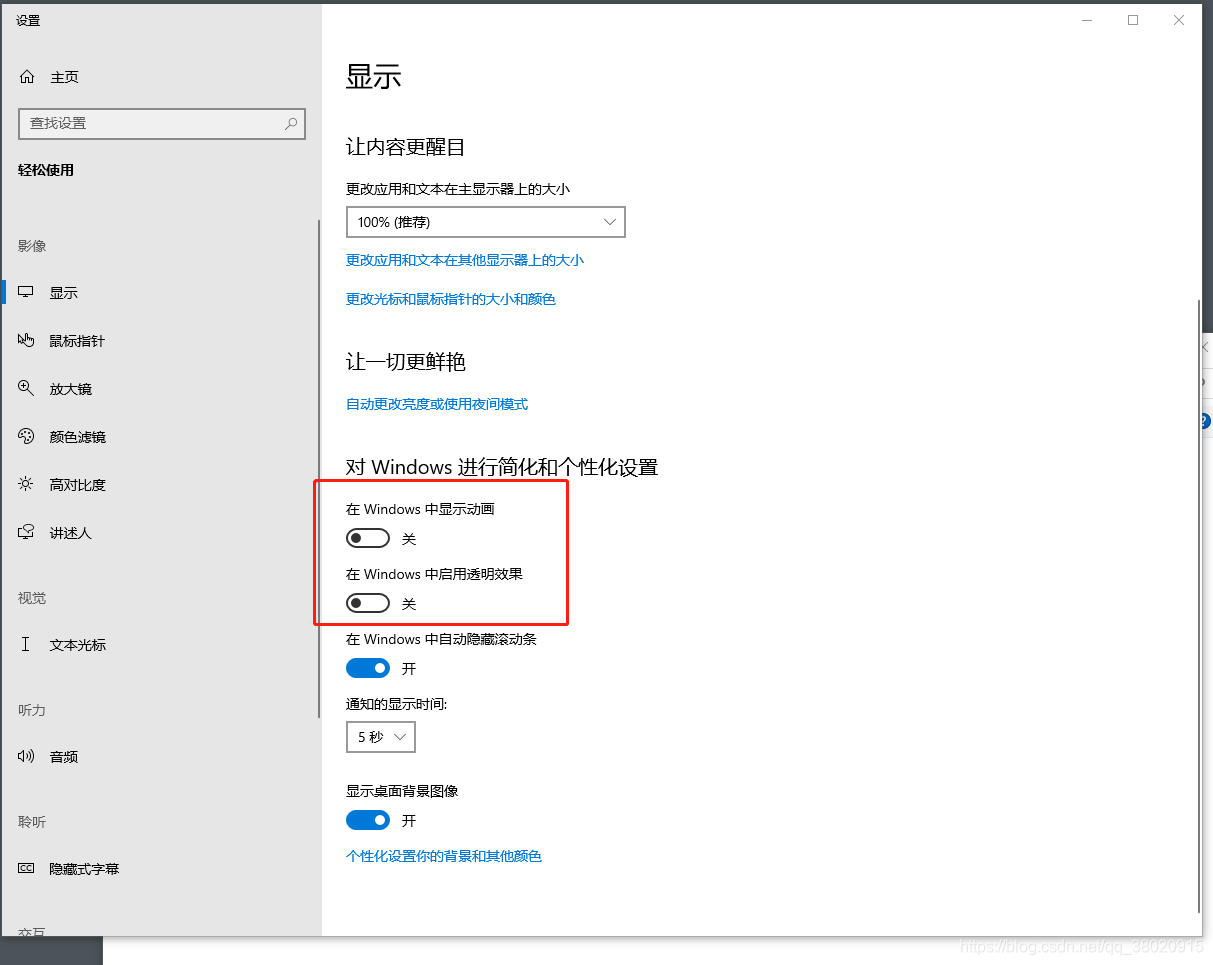Screen dimensions: 1213x965
Task: Open 讲述人 settings page
Action: (x=71, y=533)
